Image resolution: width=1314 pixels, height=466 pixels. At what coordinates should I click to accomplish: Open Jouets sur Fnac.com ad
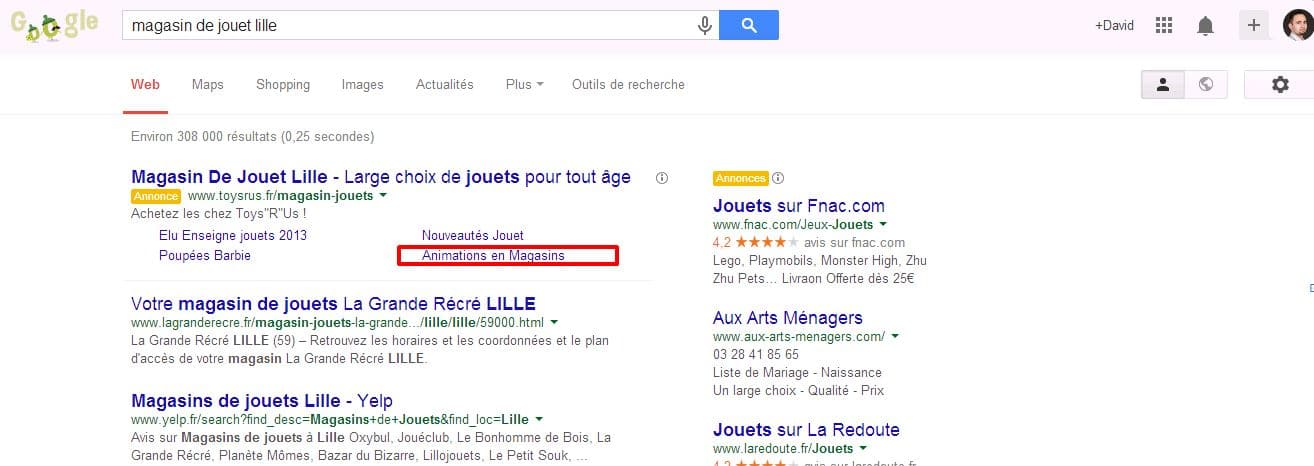tap(799, 206)
